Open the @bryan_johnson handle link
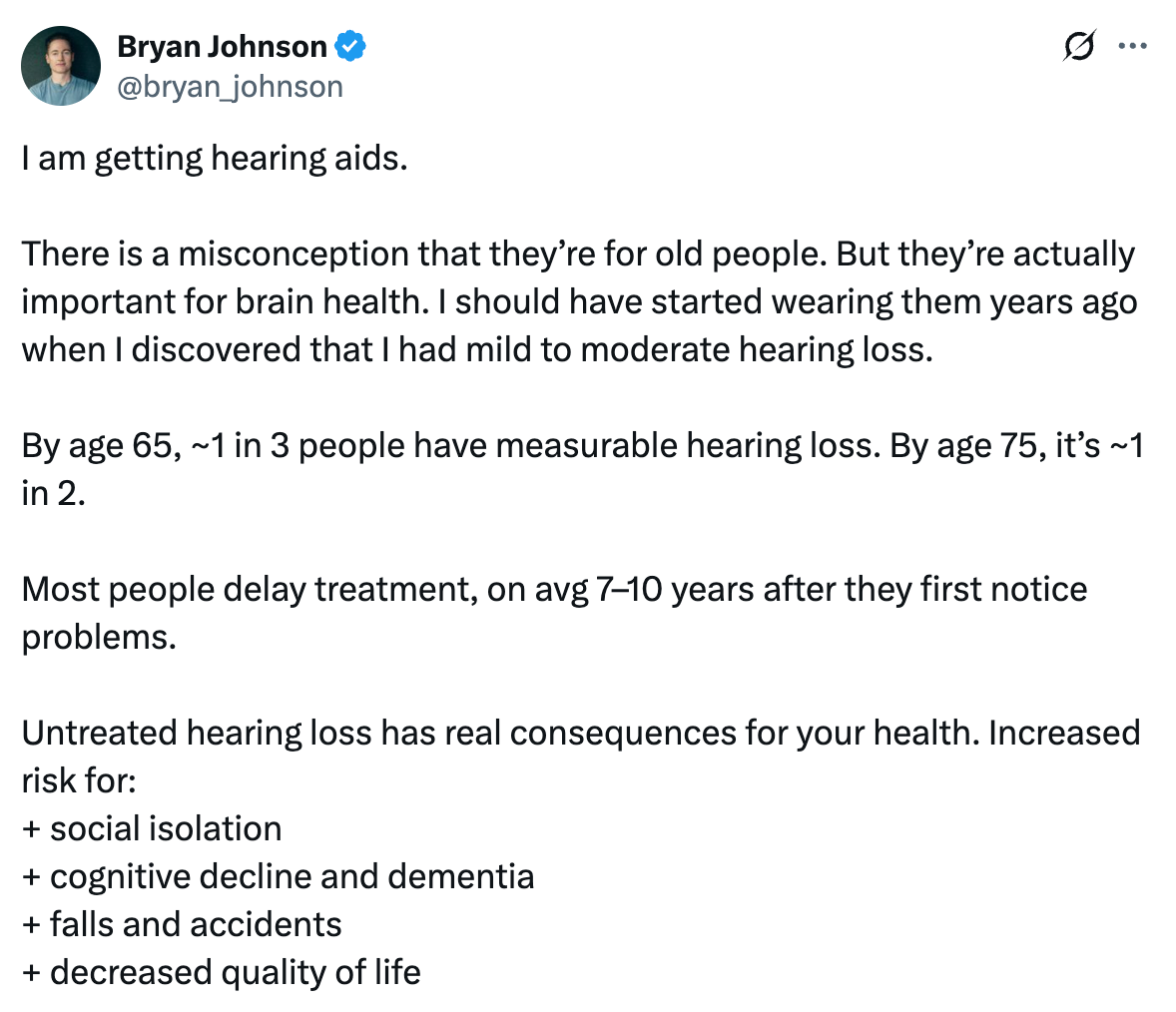Image resolution: width=1176 pixels, height=1012 pixels. [231, 86]
